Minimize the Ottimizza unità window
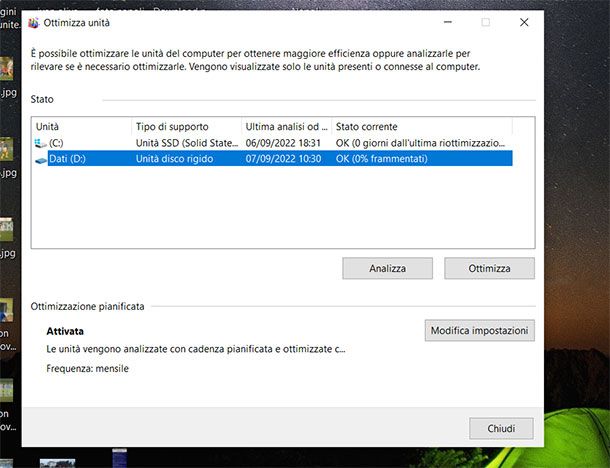 pyautogui.click(x=448, y=22)
